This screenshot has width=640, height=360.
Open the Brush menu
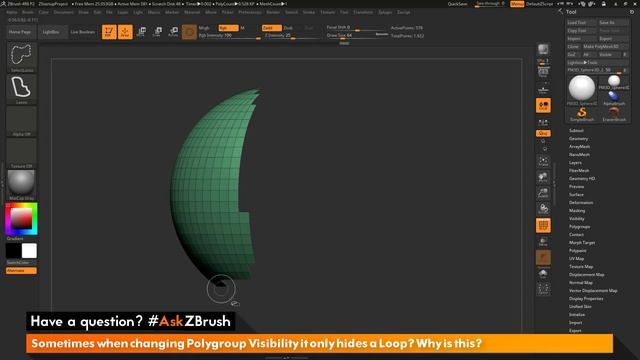(28, 12)
